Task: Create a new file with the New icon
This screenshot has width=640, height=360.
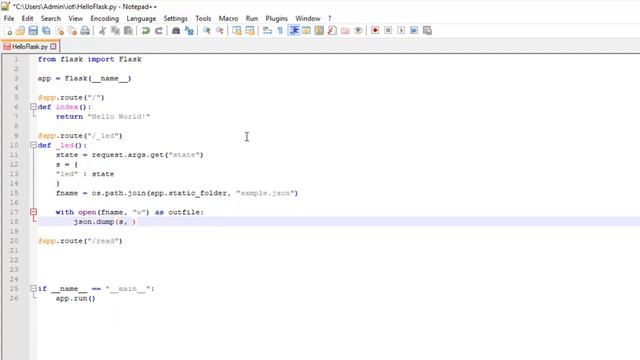Action: 8,31
